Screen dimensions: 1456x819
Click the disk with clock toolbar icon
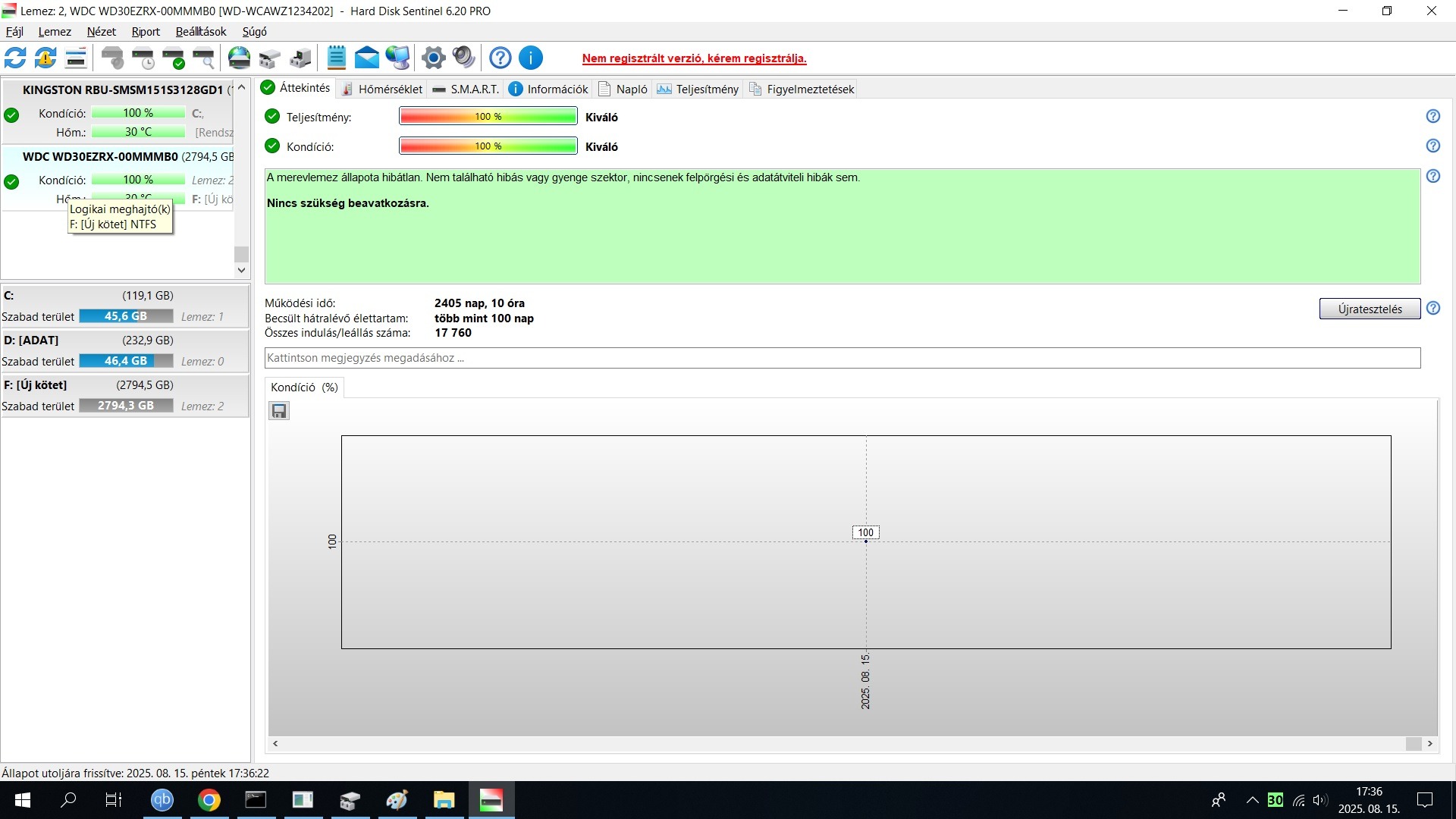coord(143,58)
